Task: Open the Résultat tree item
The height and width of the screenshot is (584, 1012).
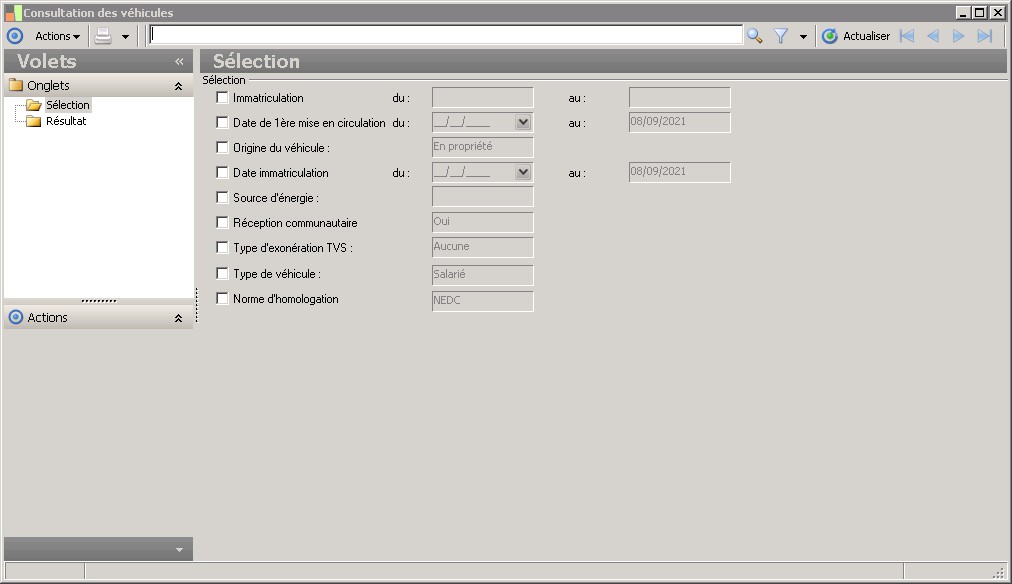Action: pyautogui.click(x=66, y=121)
